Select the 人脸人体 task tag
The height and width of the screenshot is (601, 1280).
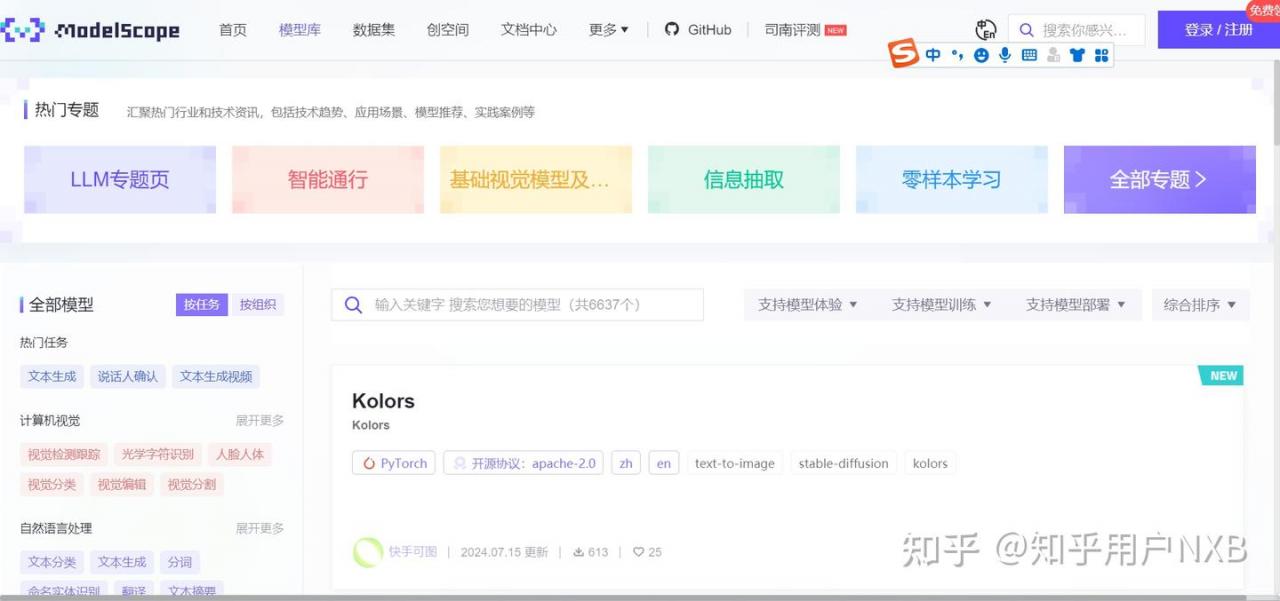tap(240, 455)
